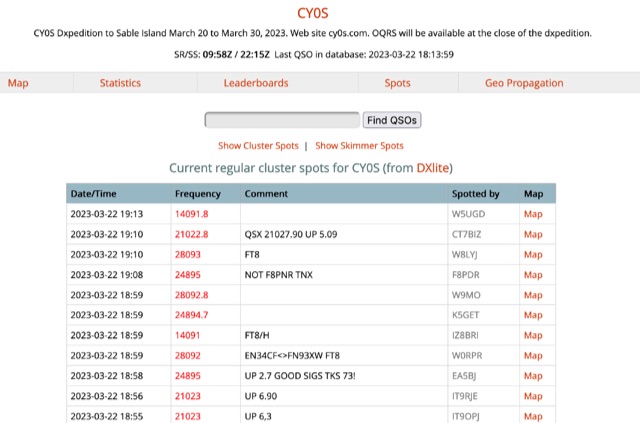This screenshot has width=640, height=423.
Task: Open Map link for W5UGD spot
Action: point(533,213)
